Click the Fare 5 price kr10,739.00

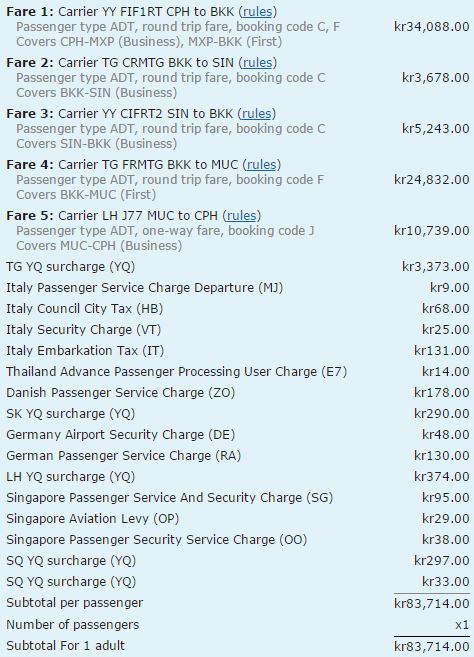(x=431, y=231)
